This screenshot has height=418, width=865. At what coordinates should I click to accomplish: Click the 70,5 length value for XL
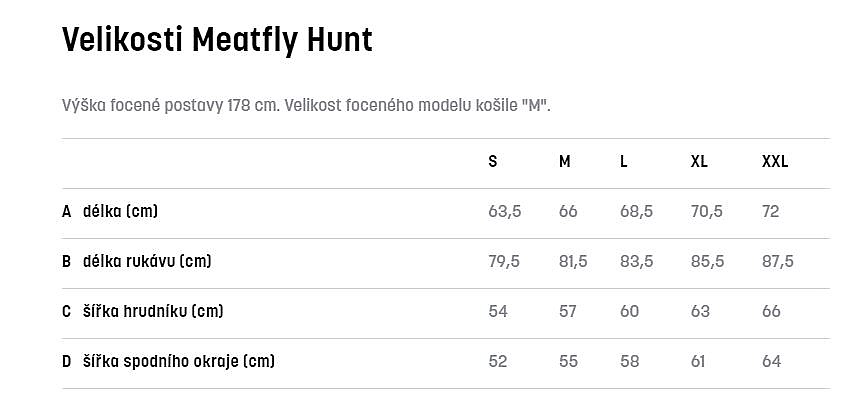[707, 212]
